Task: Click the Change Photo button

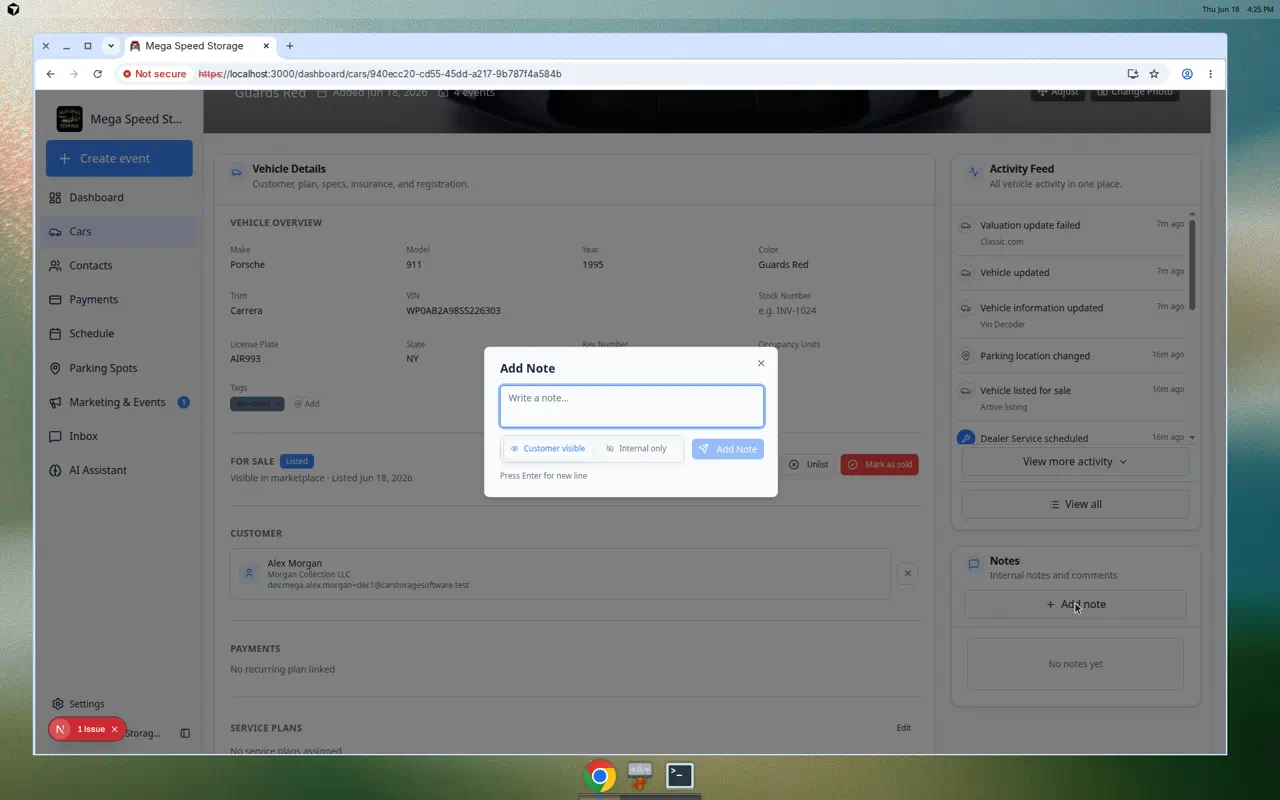Action: 1135,92
